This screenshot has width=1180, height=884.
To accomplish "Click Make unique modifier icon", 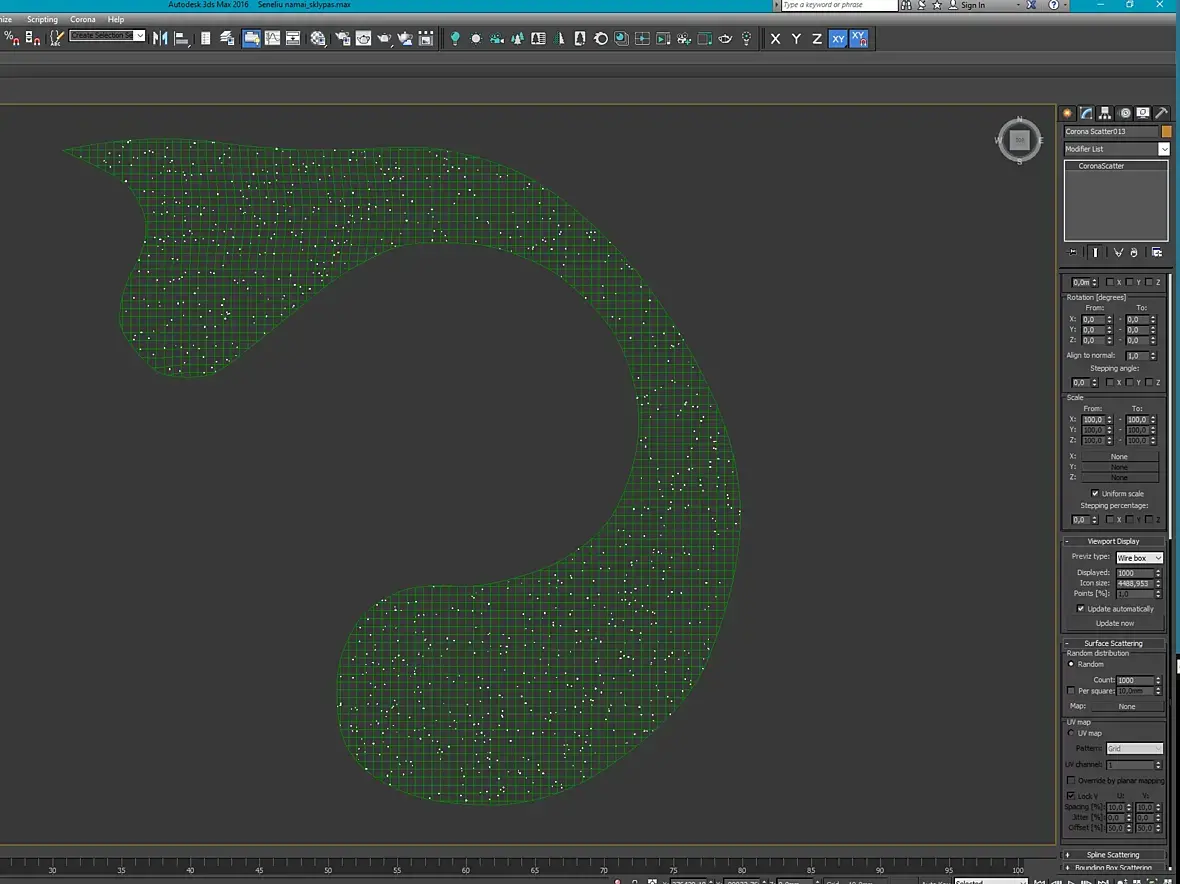I will (1118, 252).
